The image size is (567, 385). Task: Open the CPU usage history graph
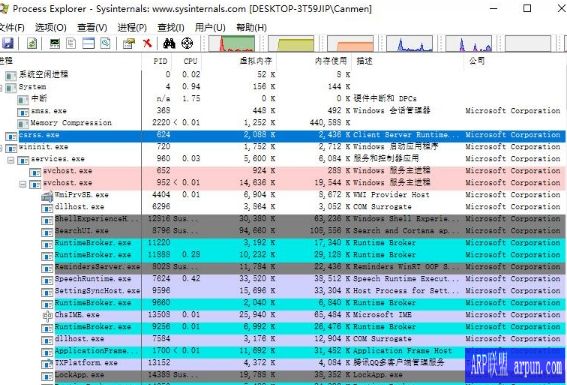point(231,43)
